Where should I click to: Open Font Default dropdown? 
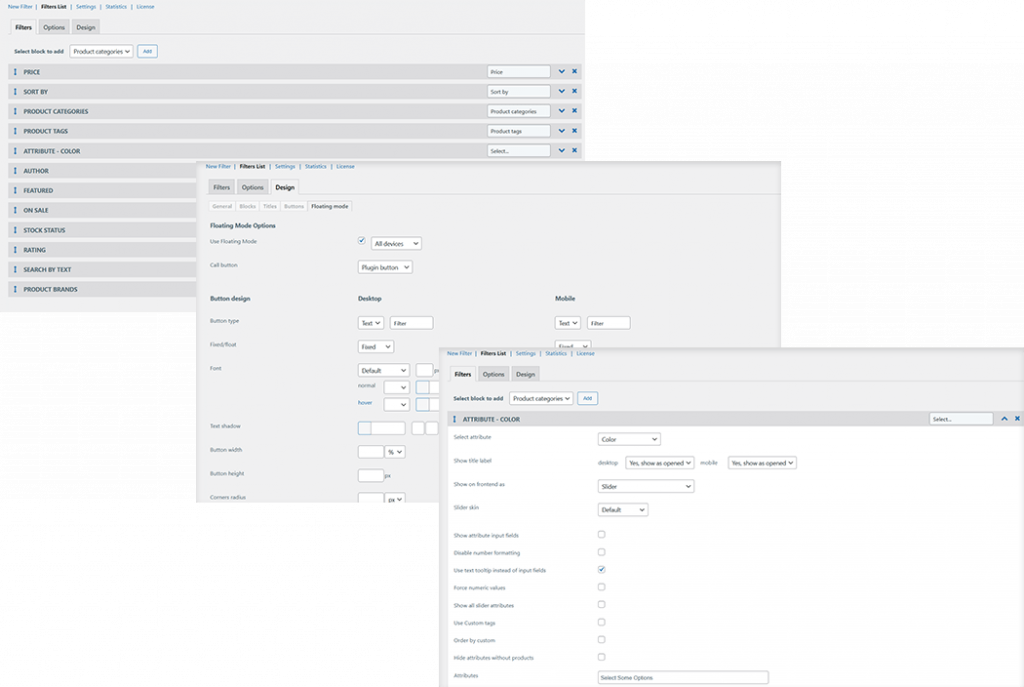(x=384, y=370)
